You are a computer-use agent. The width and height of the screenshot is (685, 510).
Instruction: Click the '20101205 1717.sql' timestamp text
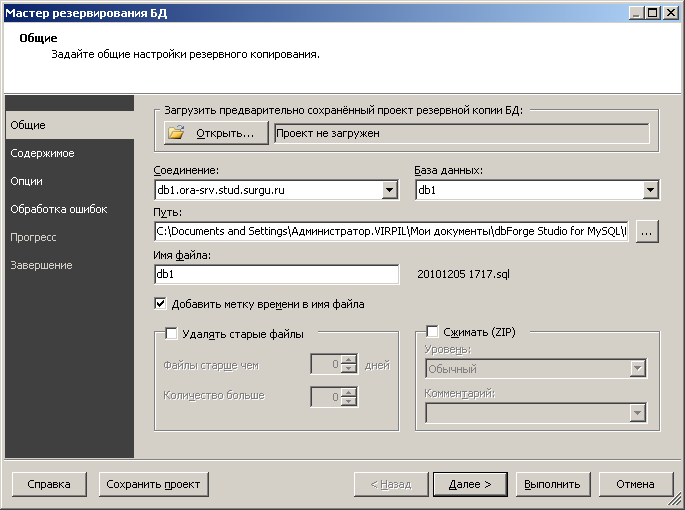click(463, 274)
